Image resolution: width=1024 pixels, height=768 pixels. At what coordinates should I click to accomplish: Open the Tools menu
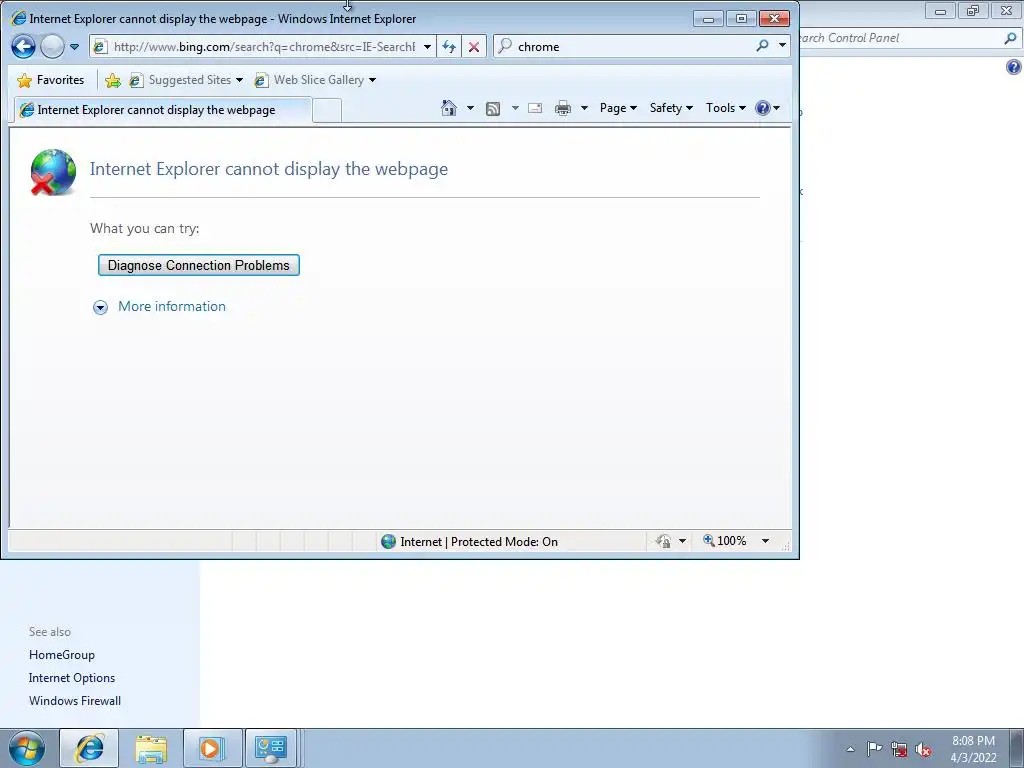725,108
